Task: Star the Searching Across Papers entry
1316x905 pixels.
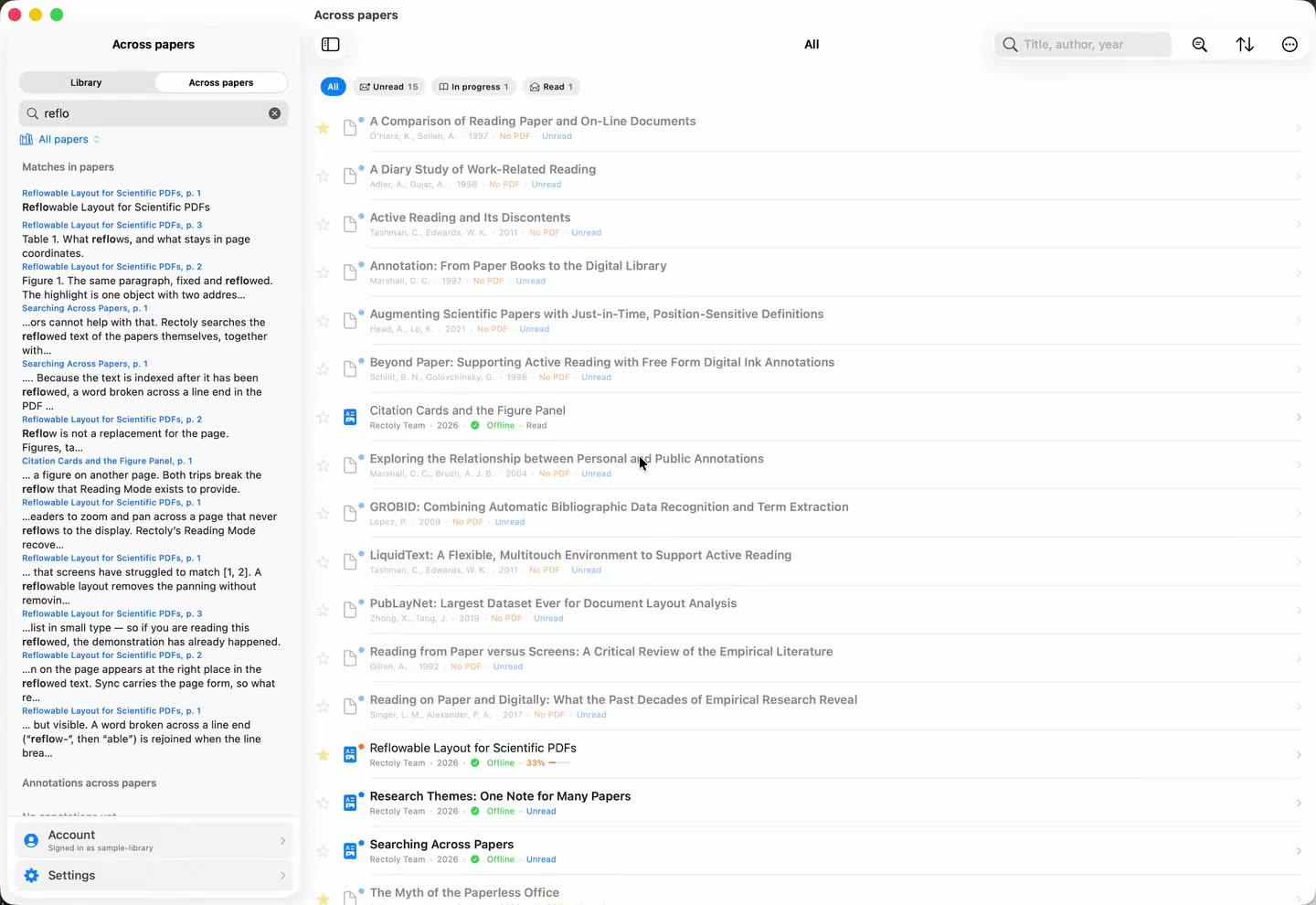Action: (x=323, y=852)
